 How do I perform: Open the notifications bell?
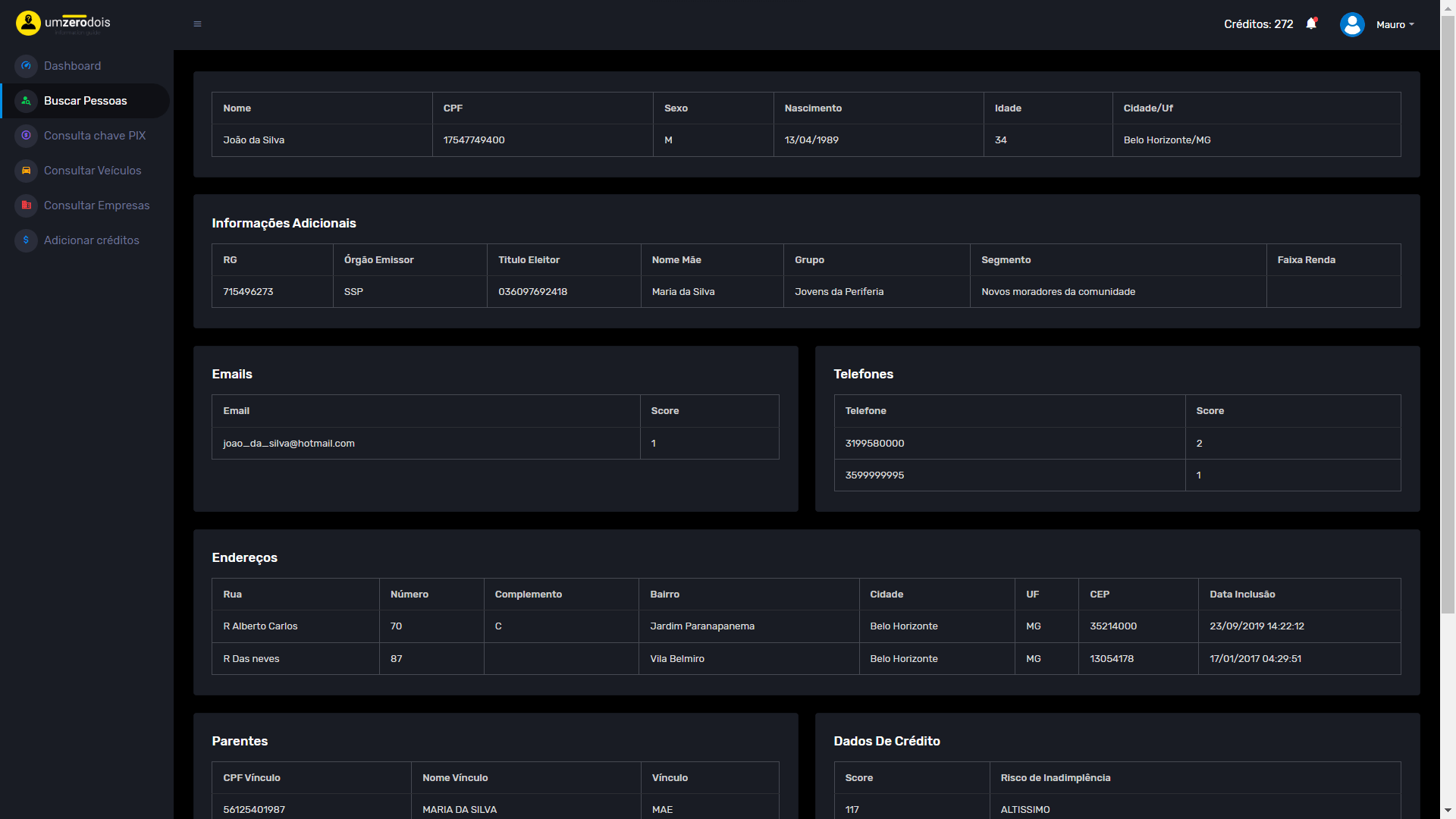pyautogui.click(x=1311, y=24)
